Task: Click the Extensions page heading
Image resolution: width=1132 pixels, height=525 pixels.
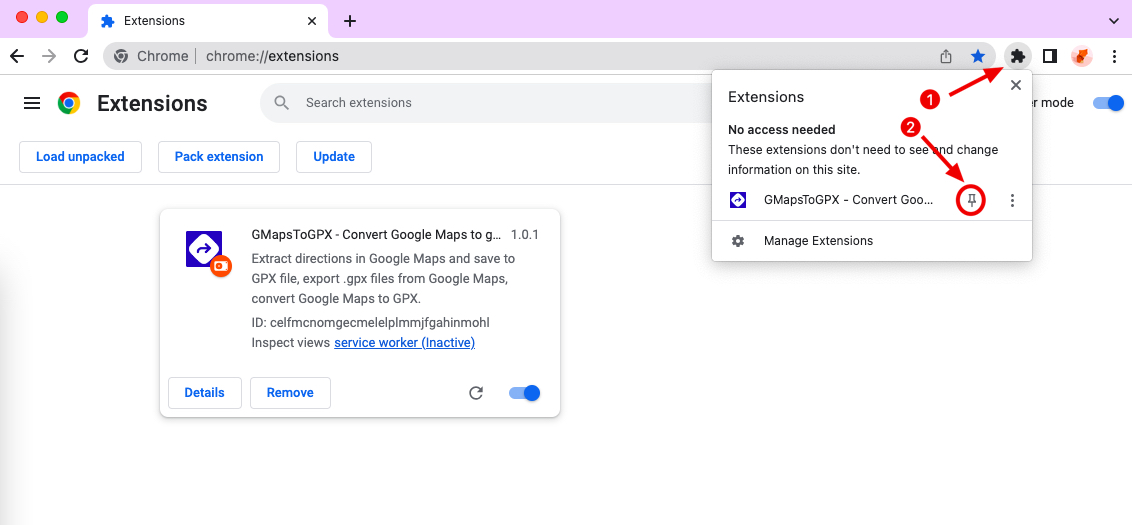Action: click(x=152, y=103)
